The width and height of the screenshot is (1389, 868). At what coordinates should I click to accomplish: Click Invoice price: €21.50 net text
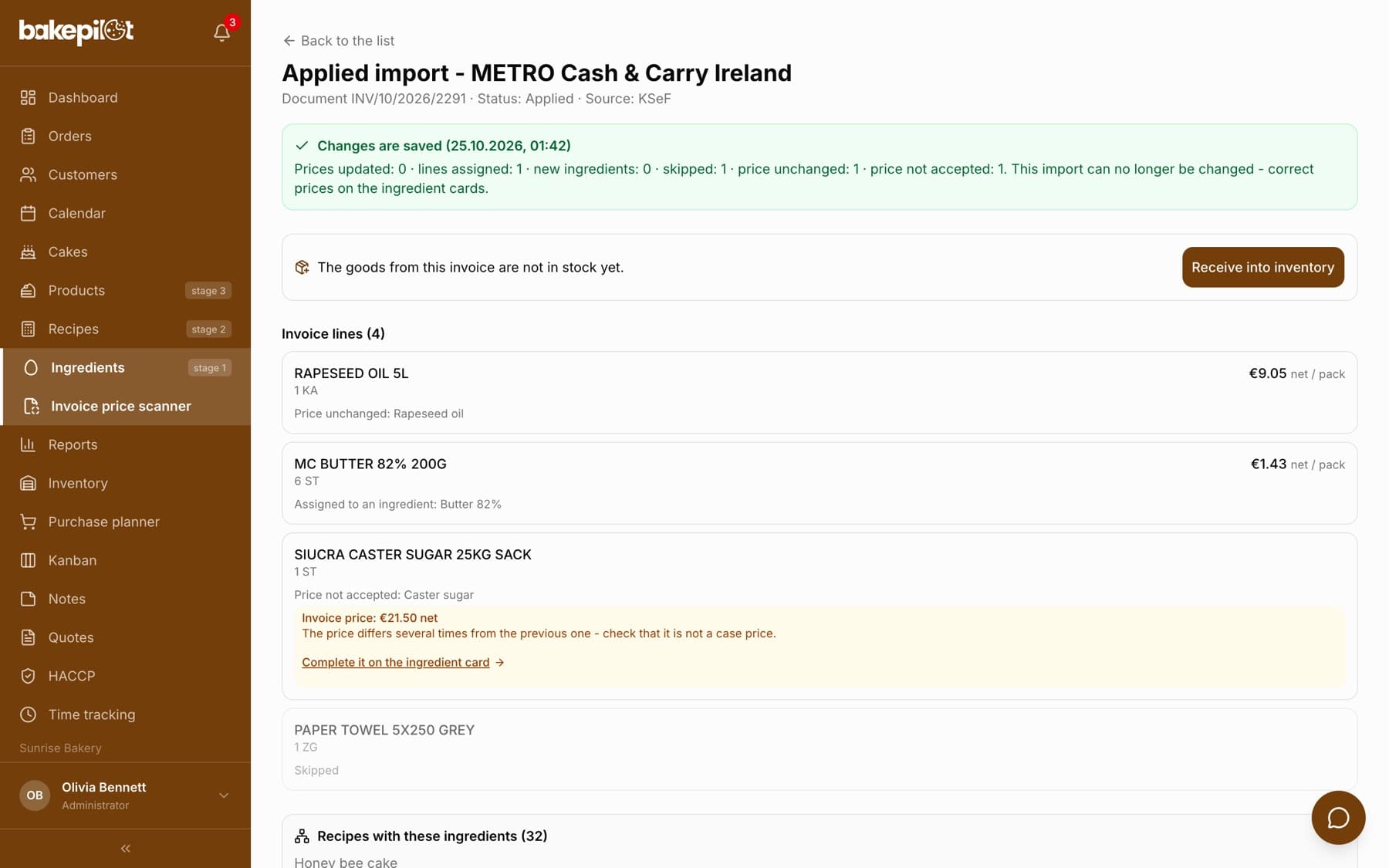coord(370,617)
